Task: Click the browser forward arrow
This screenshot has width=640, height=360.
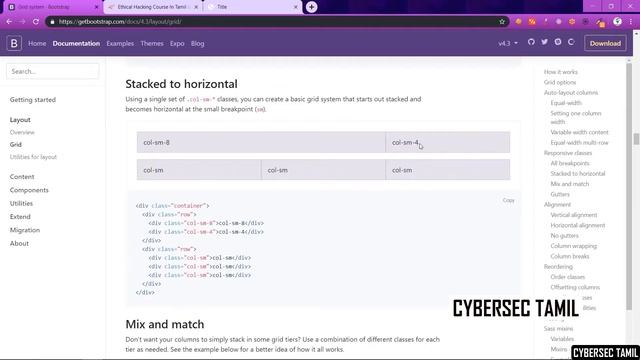Action: tap(22, 22)
